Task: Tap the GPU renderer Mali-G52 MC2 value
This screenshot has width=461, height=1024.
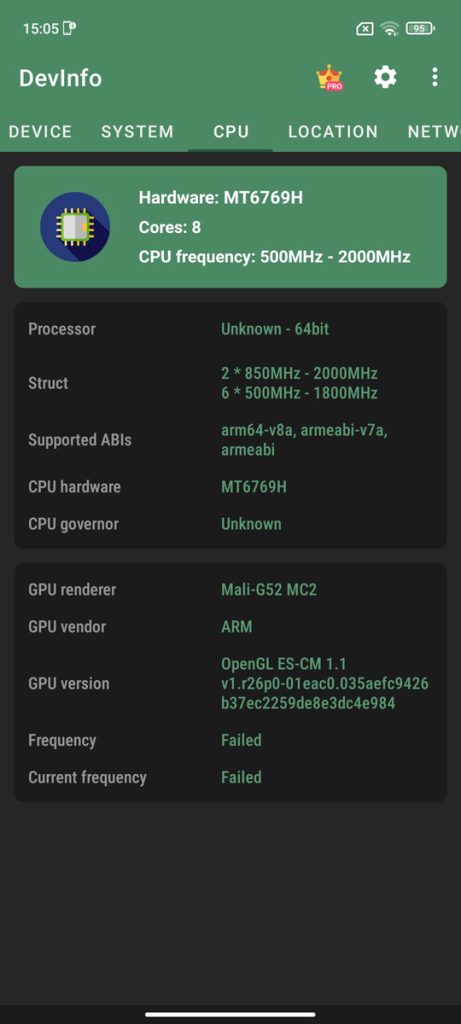Action: [x=269, y=590]
